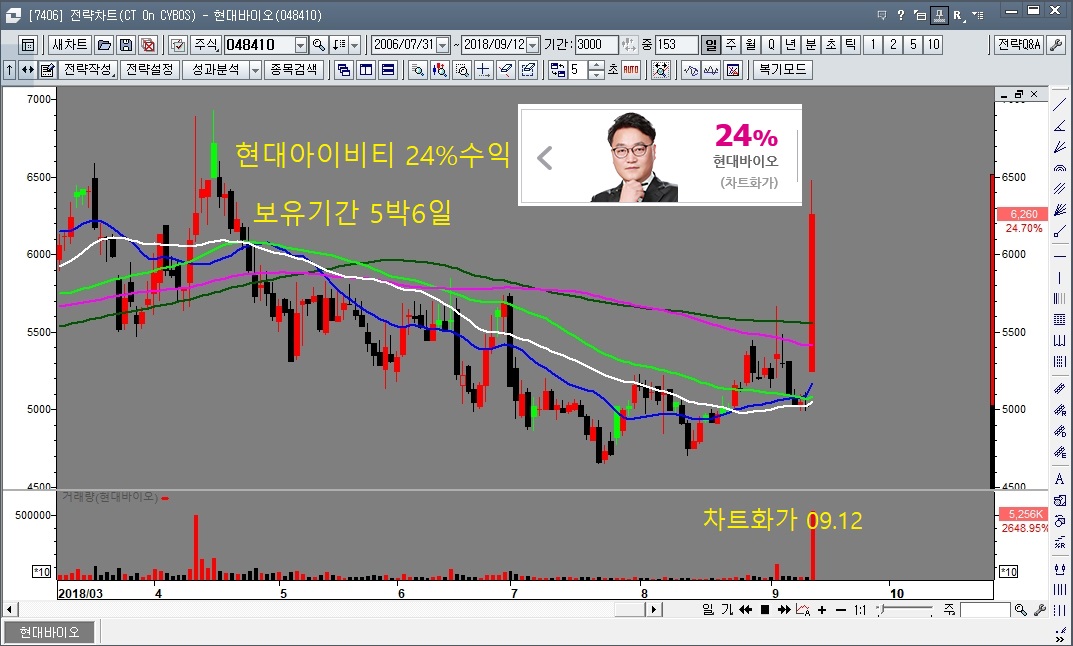
Task: Click the bottom bar magnifier icon
Action: tap(1020, 610)
